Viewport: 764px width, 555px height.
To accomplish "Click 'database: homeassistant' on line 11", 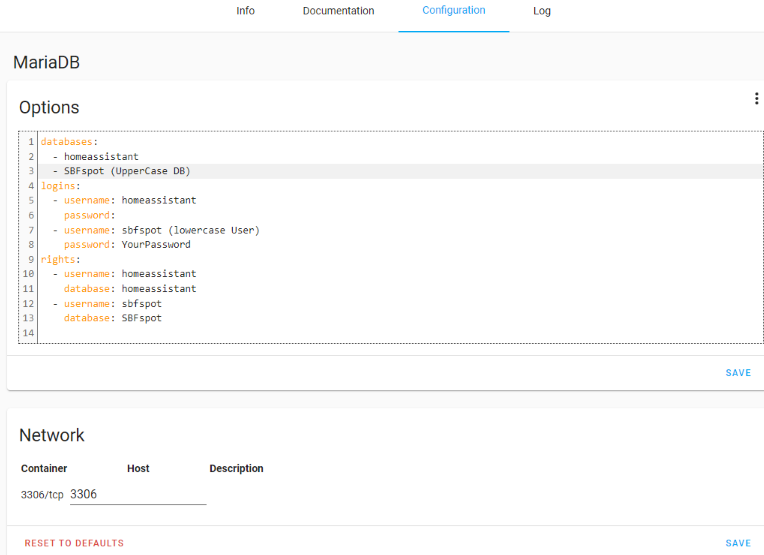I will pos(130,289).
